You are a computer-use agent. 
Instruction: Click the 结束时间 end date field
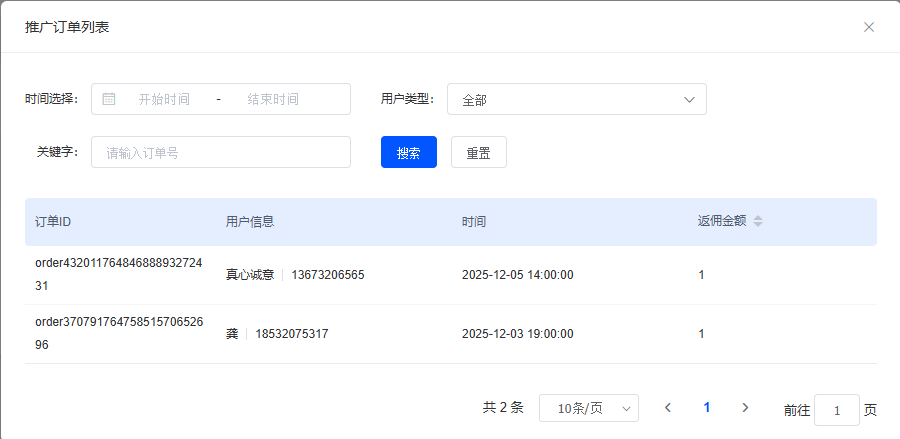click(273, 99)
